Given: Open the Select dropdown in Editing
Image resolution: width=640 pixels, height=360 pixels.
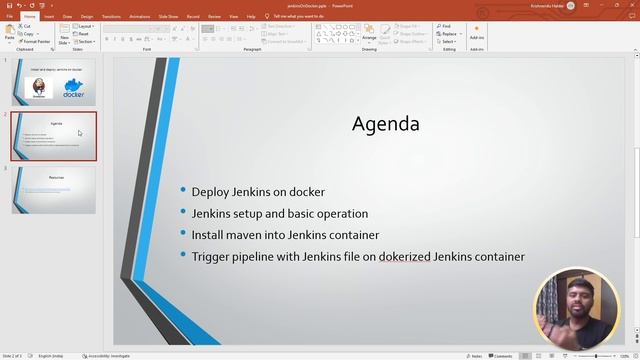Looking at the screenshot, I should pos(446,42).
